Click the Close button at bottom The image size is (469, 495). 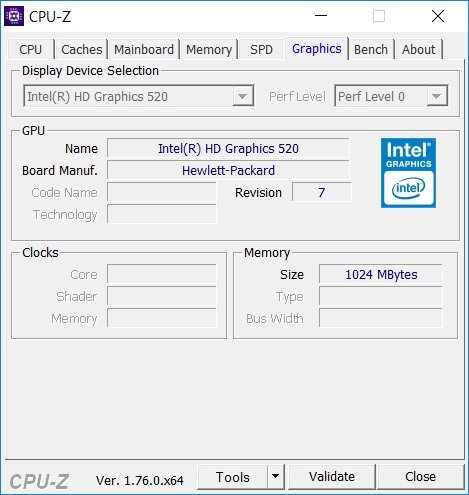click(x=420, y=477)
